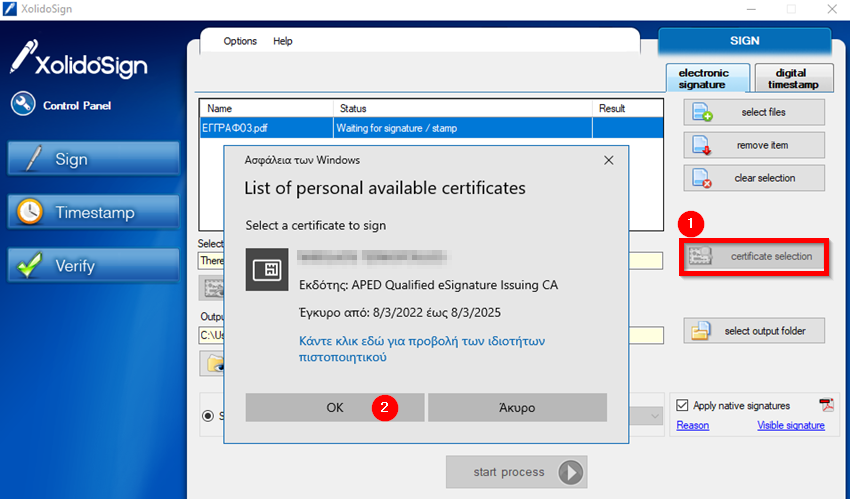Click the remove item button
Viewport: 850px width, 499px height.
click(x=754, y=145)
